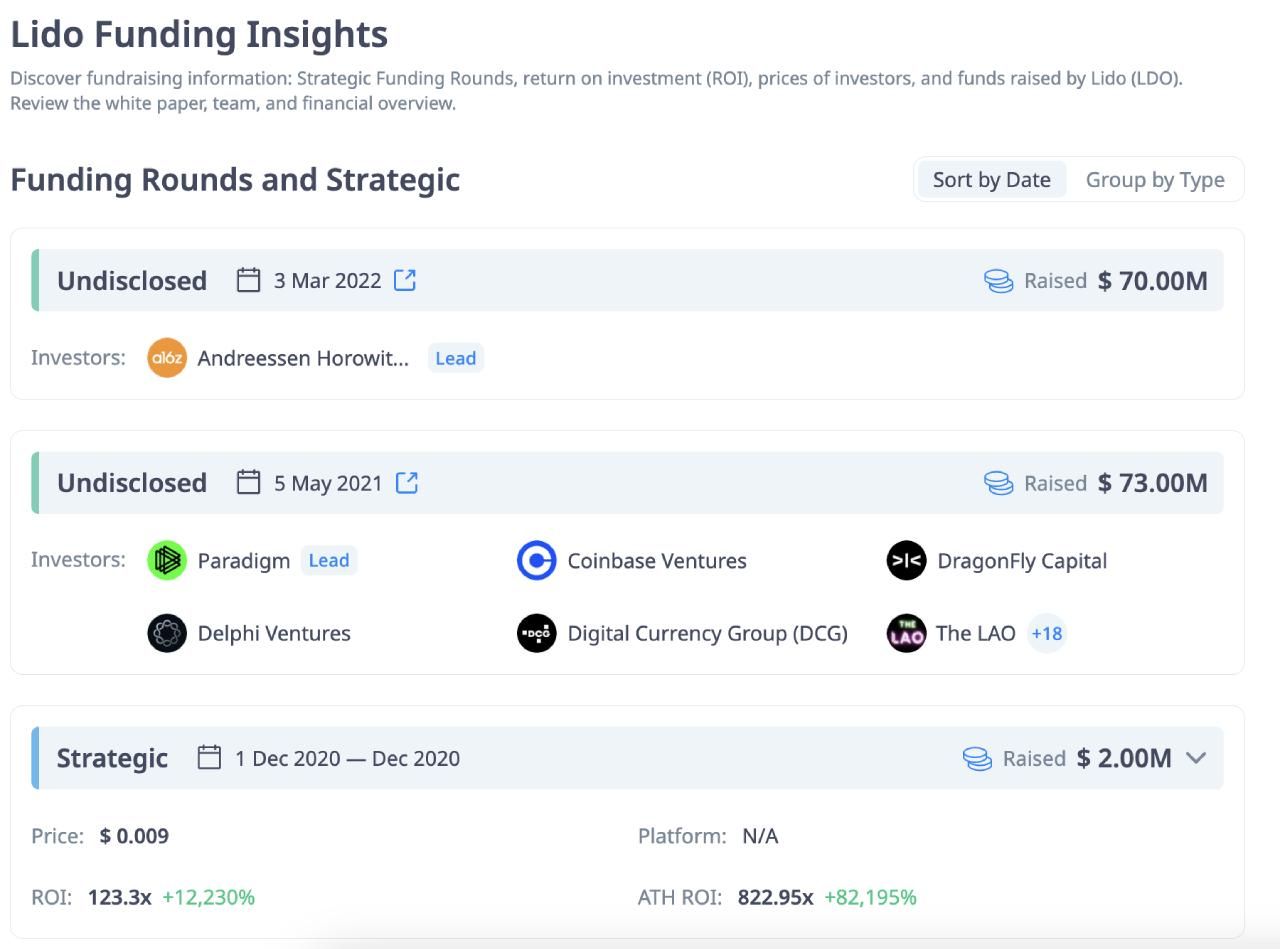Click the Andreessen Horowitz a16z logo
Screen dimensions: 1280x949
point(167,358)
